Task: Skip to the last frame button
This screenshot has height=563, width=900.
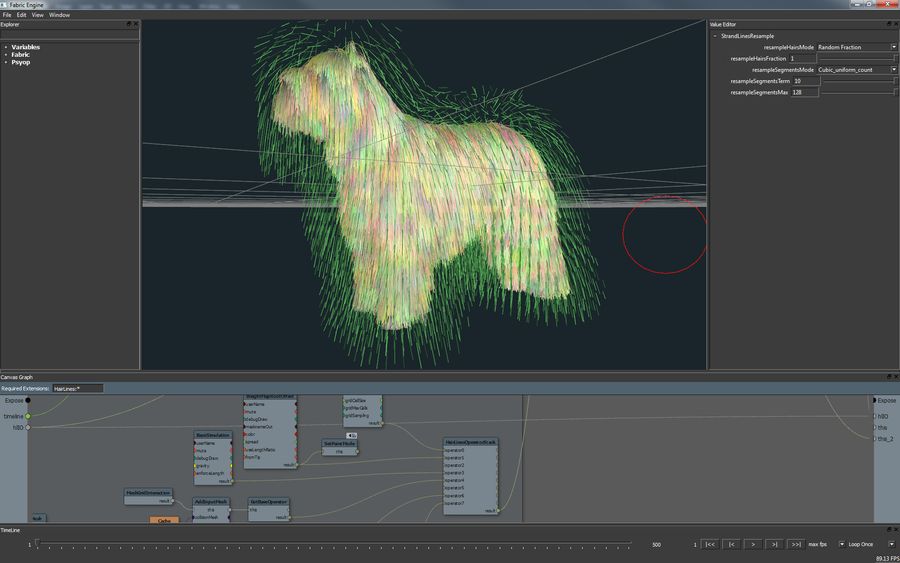Action: (x=795, y=544)
